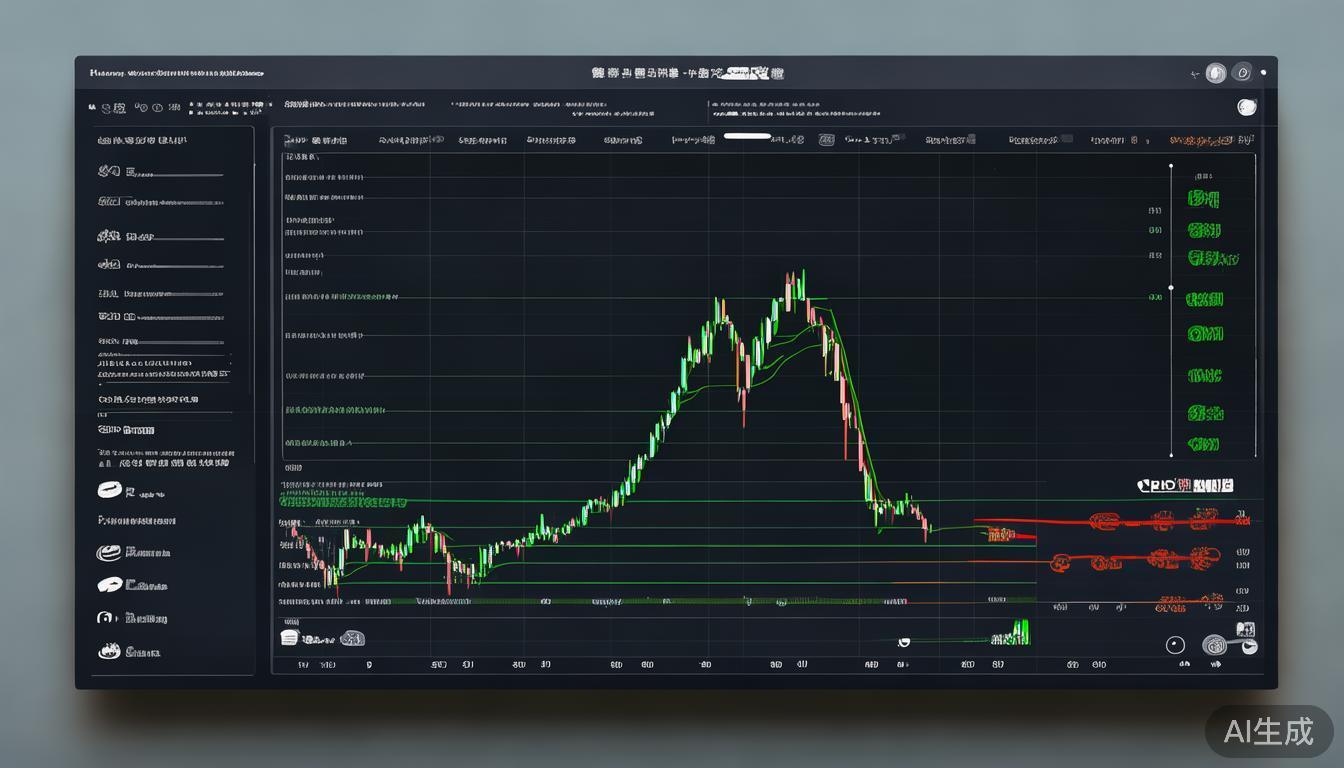Screen dimensions: 1344x768
Task: Click the circle target icon at chart bottom right
Action: point(1175,646)
